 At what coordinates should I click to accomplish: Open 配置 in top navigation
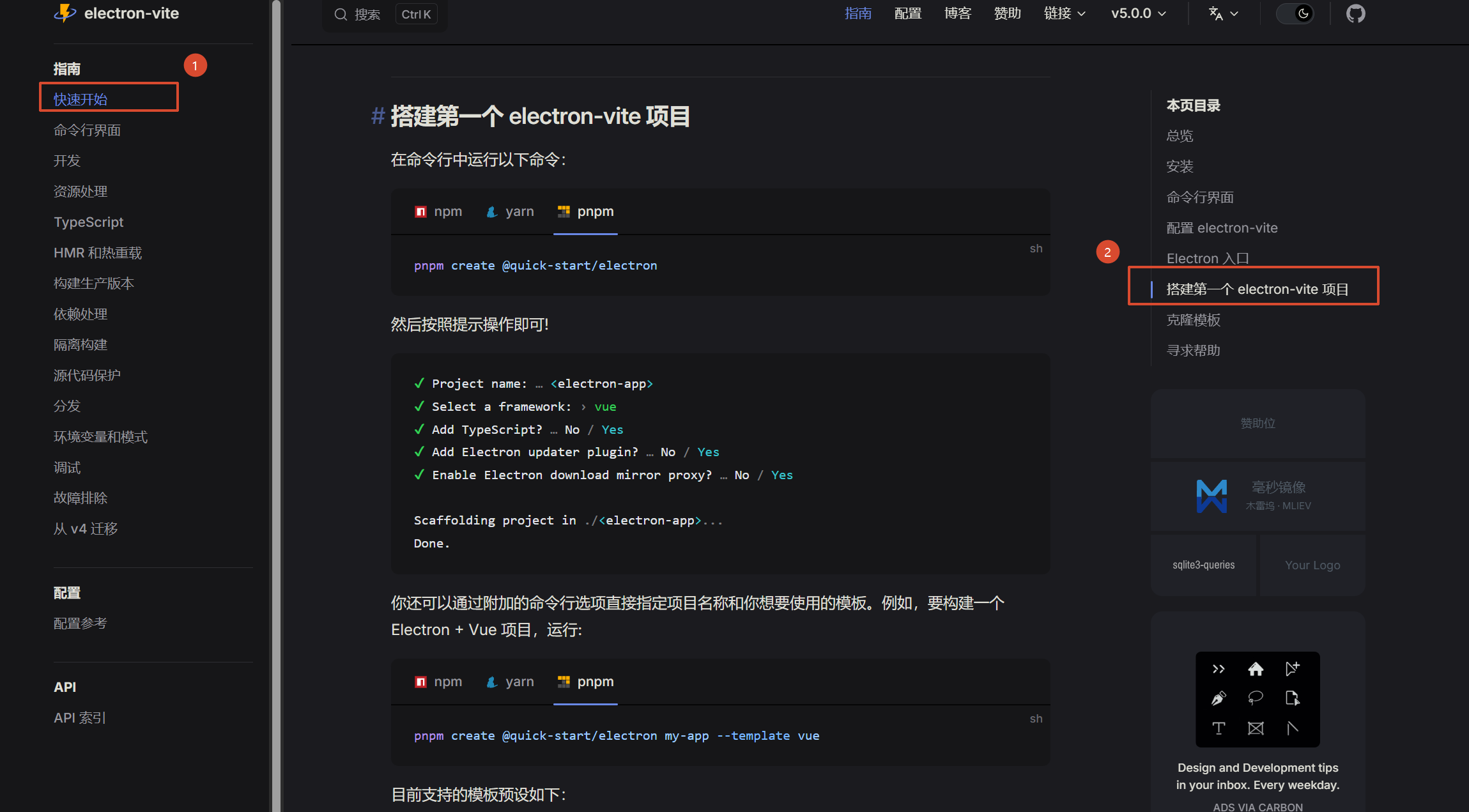coord(908,13)
